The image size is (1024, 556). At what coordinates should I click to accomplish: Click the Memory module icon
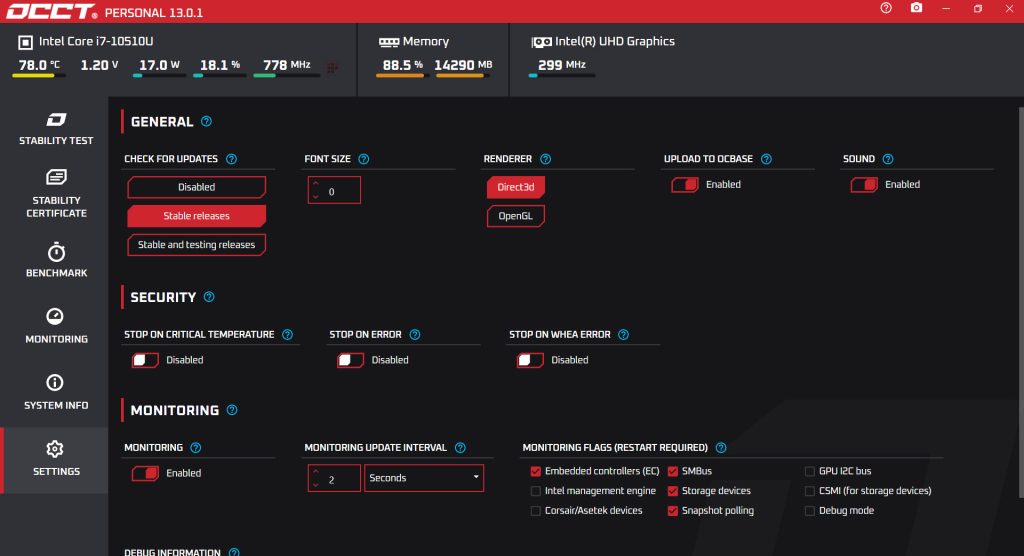[389, 42]
